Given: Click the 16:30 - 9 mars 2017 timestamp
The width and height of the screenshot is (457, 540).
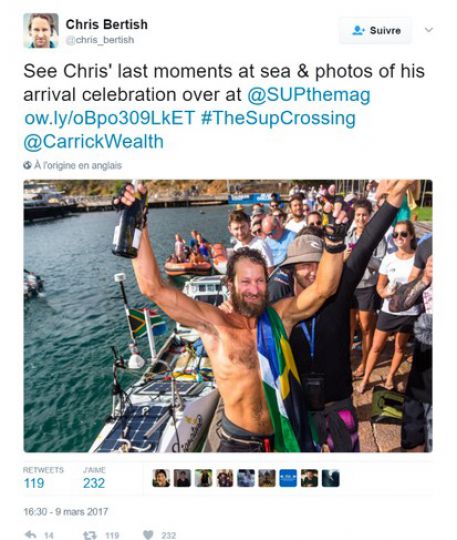Looking at the screenshot, I should pyautogui.click(x=65, y=511).
